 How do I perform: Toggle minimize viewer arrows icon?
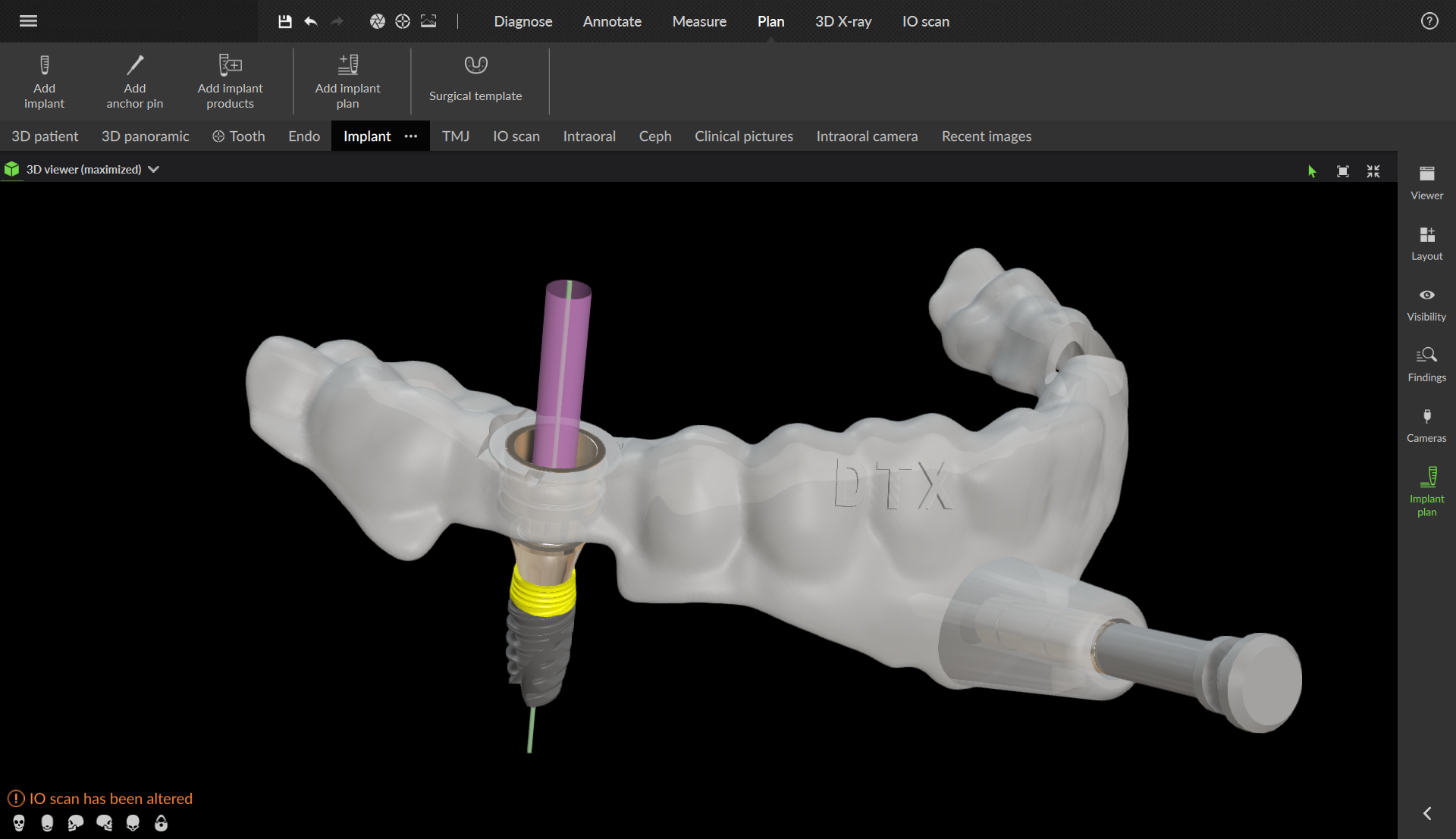(1373, 171)
